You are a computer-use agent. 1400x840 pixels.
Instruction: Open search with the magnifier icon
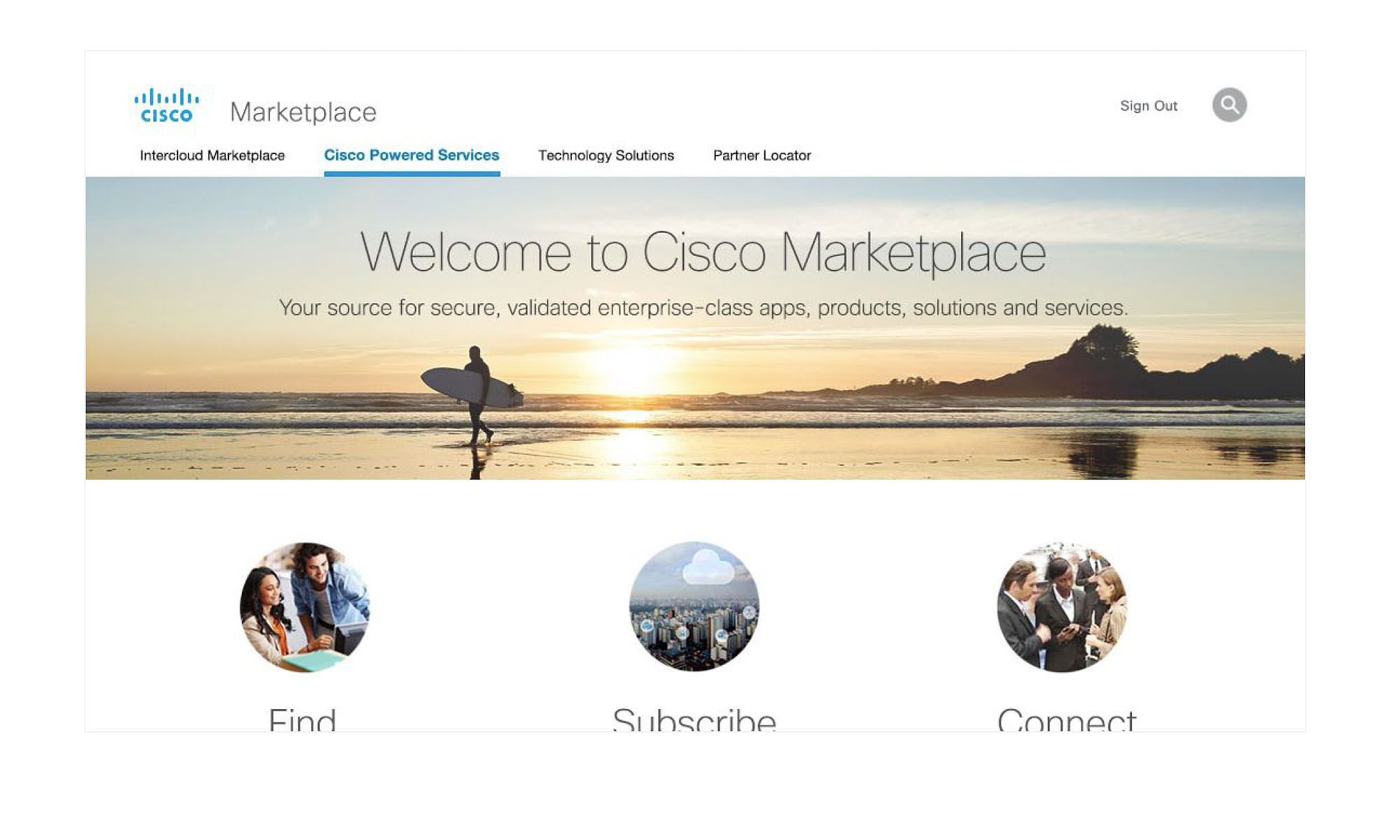[1229, 105]
